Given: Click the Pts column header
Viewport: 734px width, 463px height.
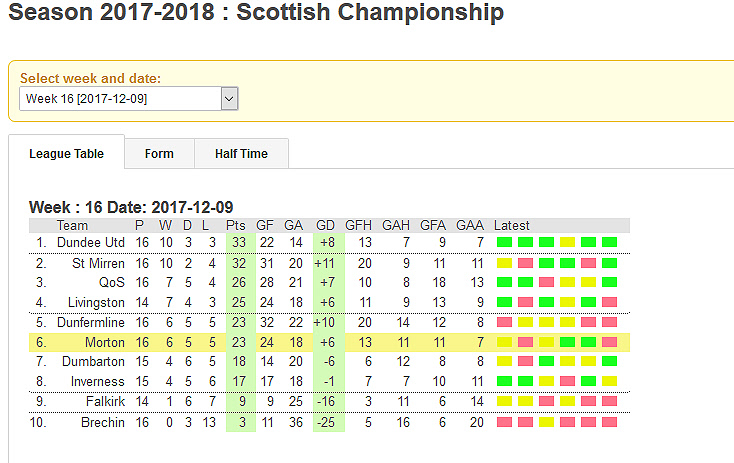Looking at the screenshot, I should pos(235,226).
